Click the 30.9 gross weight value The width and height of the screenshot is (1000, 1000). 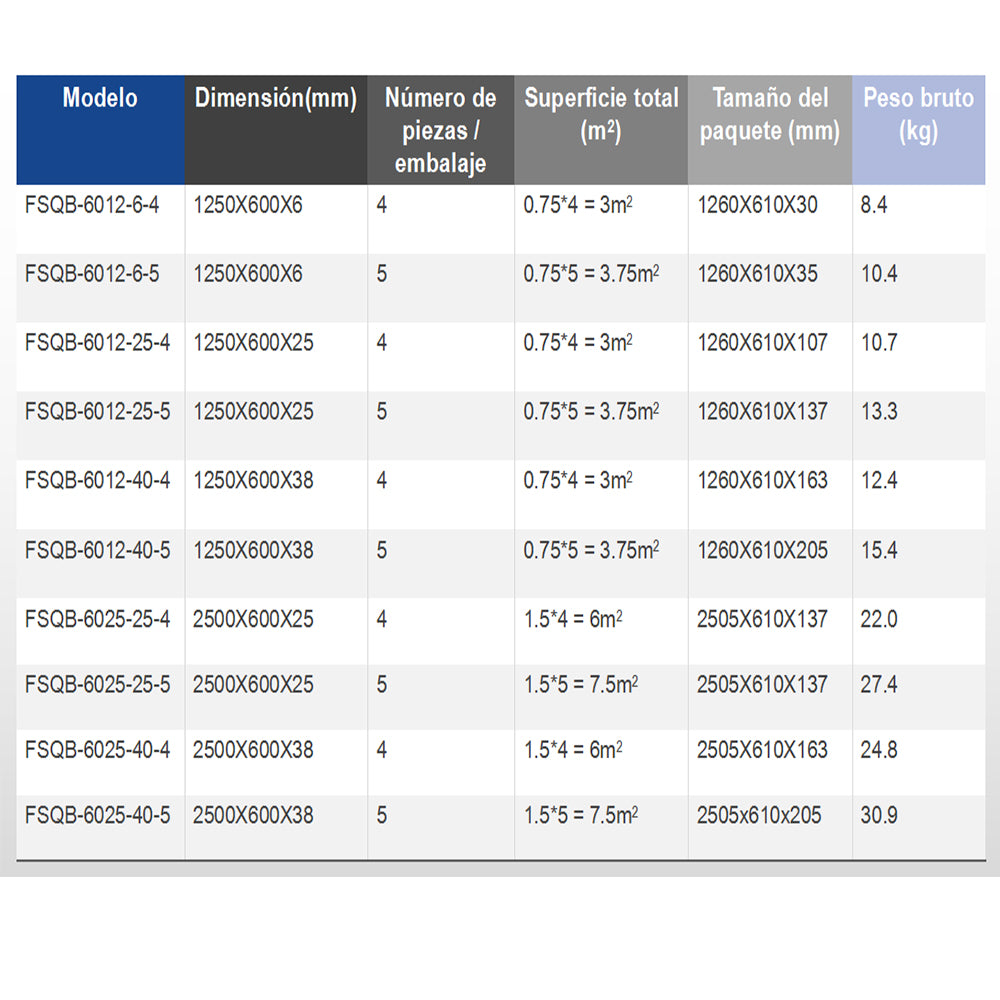point(879,816)
